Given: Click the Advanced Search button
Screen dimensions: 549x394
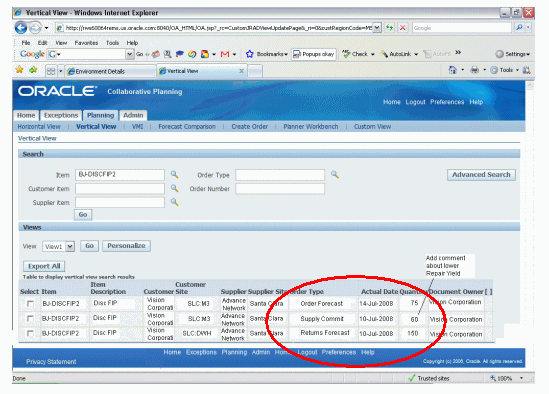Looking at the screenshot, I should (x=481, y=174).
